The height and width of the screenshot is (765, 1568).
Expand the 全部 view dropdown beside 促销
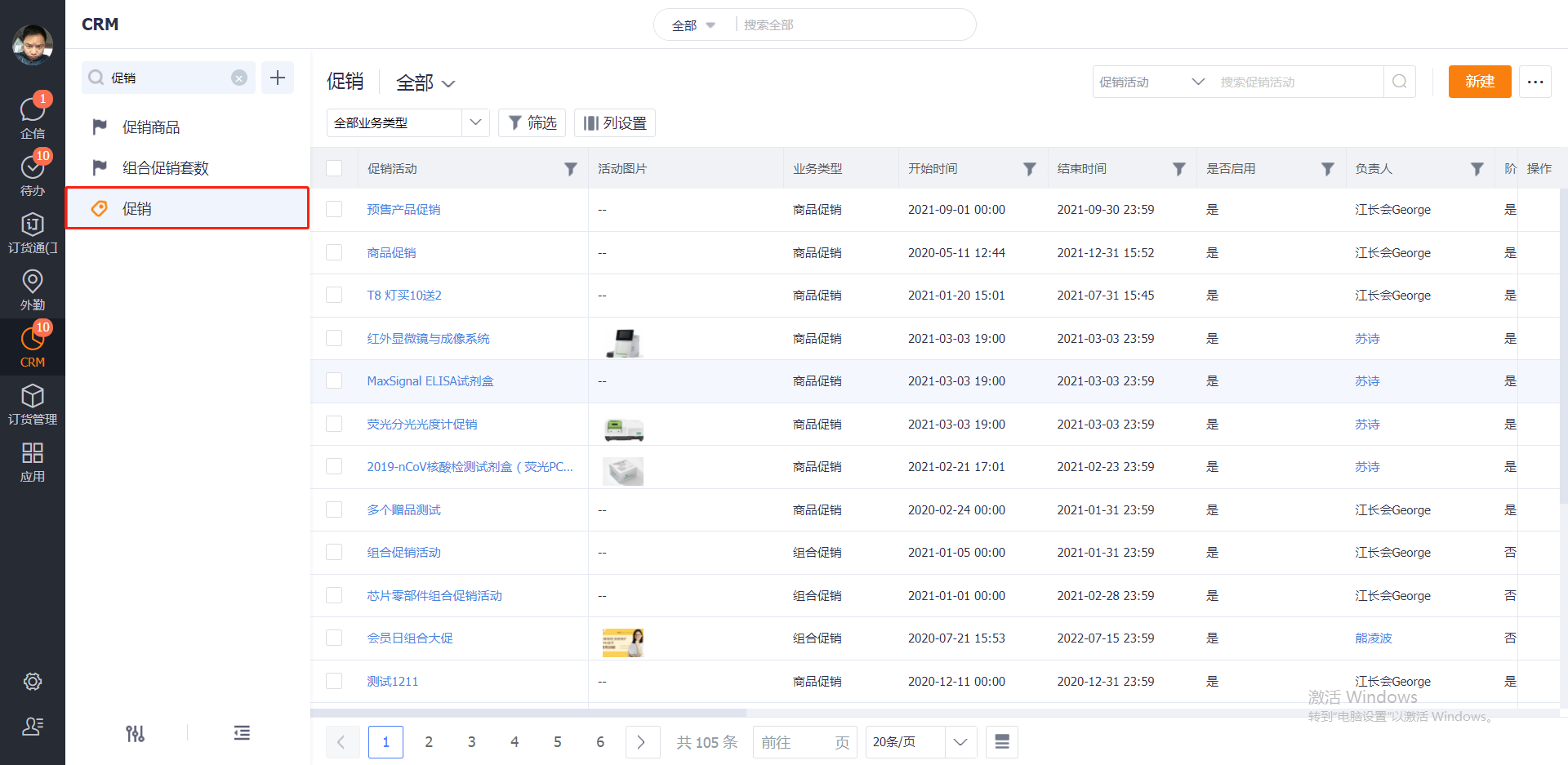click(425, 82)
